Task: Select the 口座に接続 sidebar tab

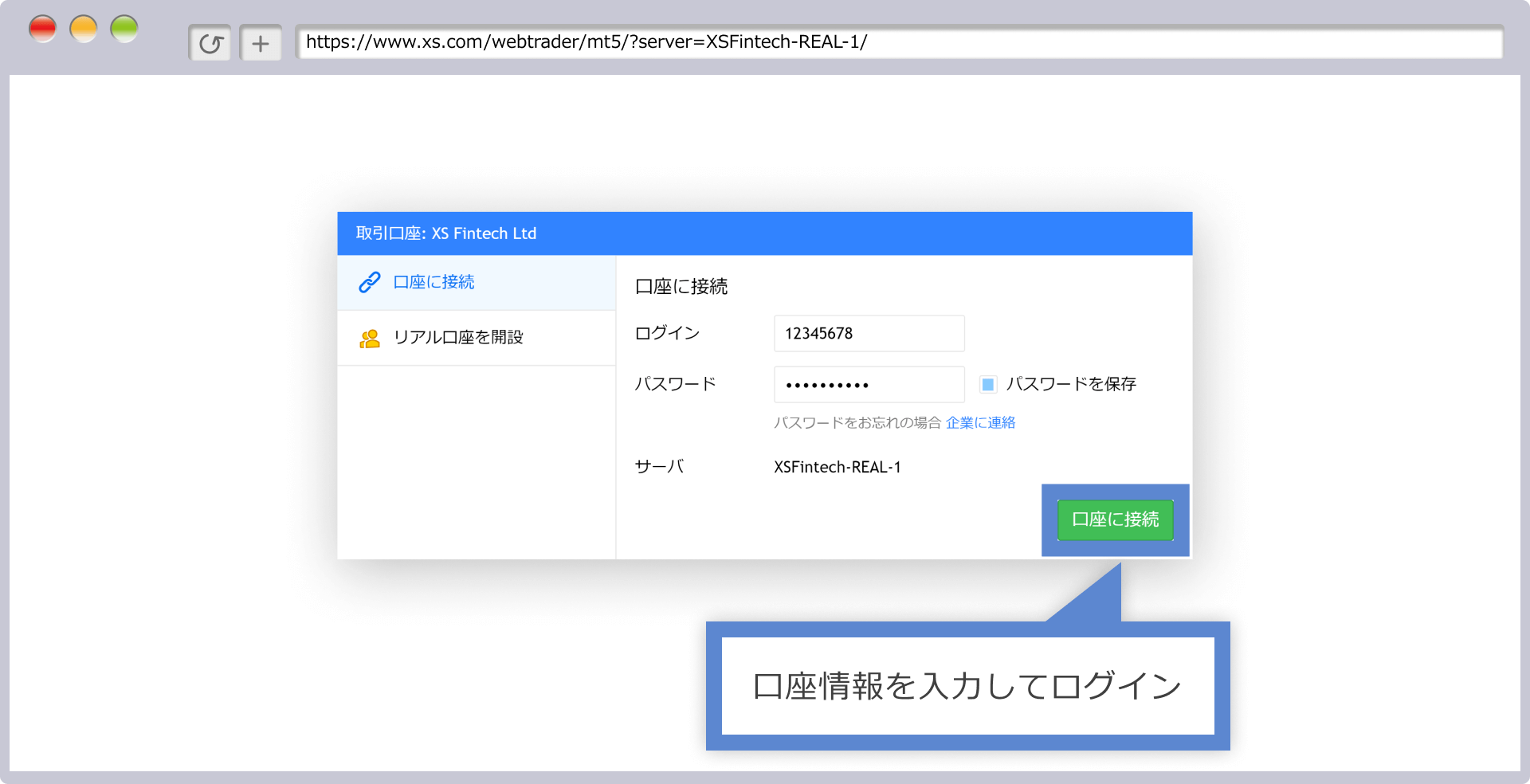Action: pos(477,282)
